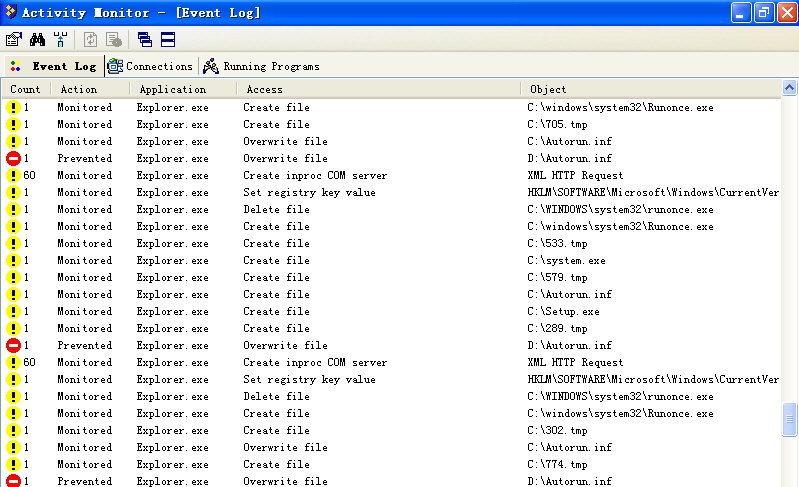Click the warning icon in the C:\302.tmp row

point(13,430)
